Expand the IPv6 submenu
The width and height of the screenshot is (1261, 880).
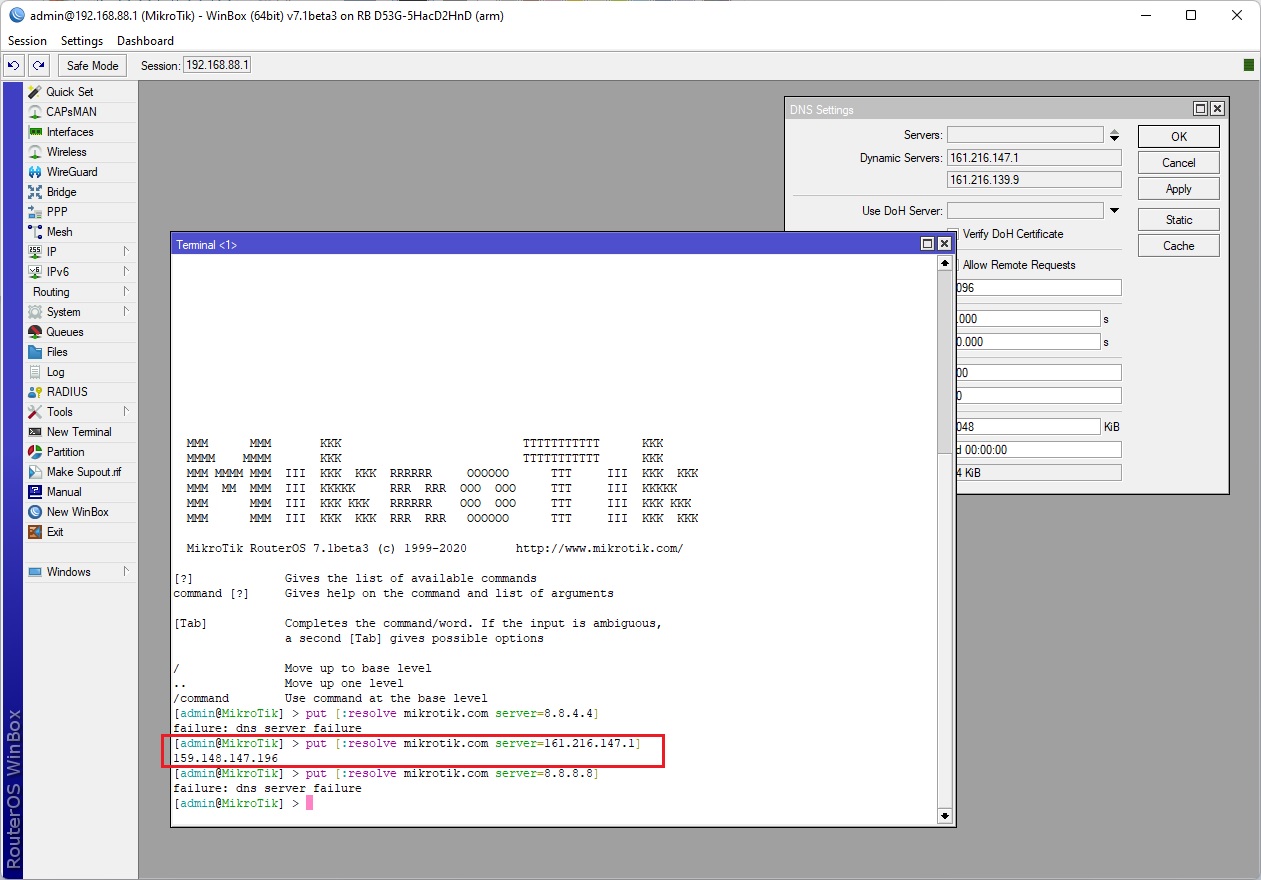coord(78,272)
